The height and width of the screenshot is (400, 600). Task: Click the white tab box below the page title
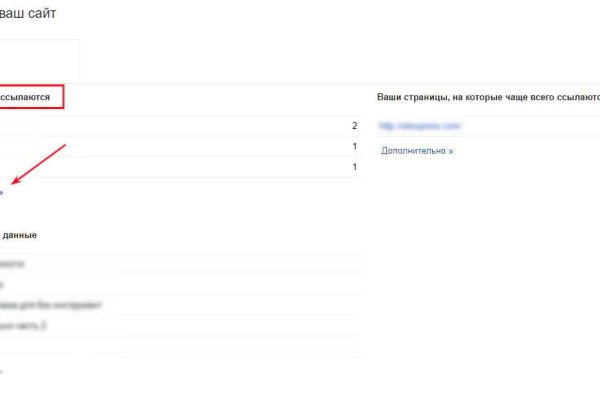[38, 61]
